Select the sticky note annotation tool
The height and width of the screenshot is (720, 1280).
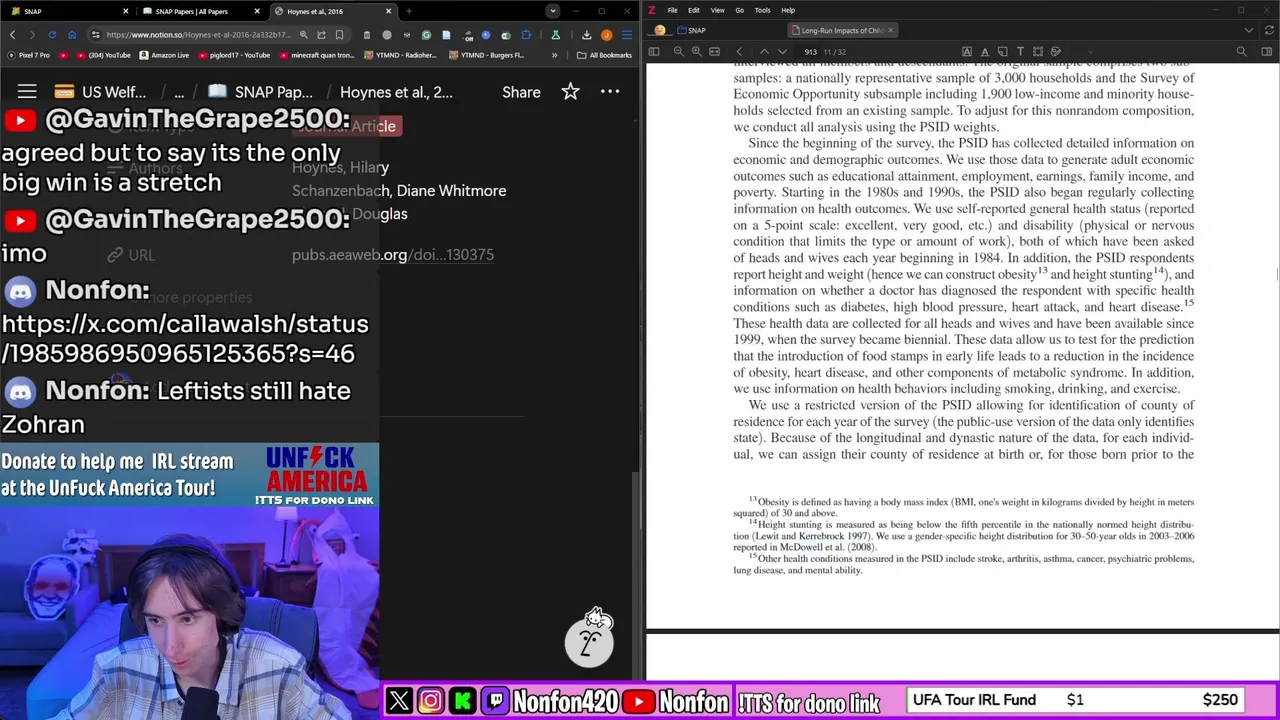coord(1002,52)
